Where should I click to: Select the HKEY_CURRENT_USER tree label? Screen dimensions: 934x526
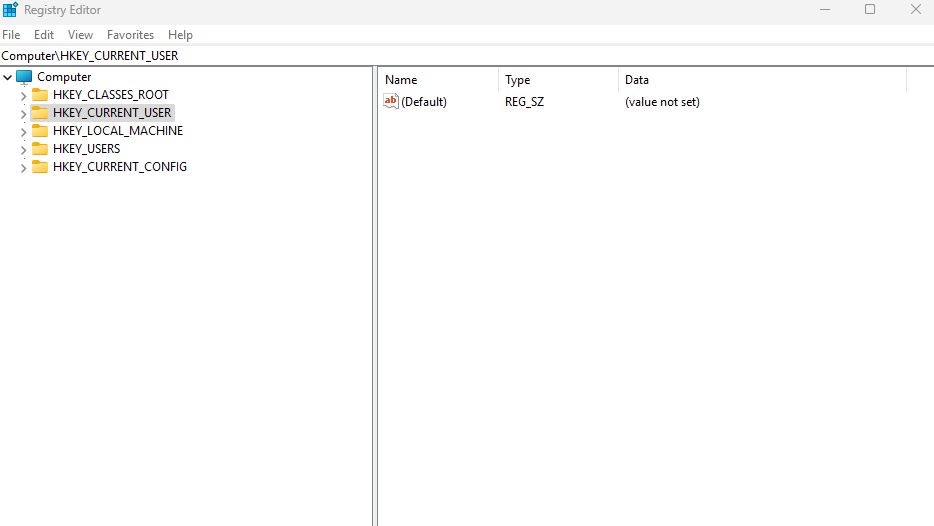(x=112, y=113)
